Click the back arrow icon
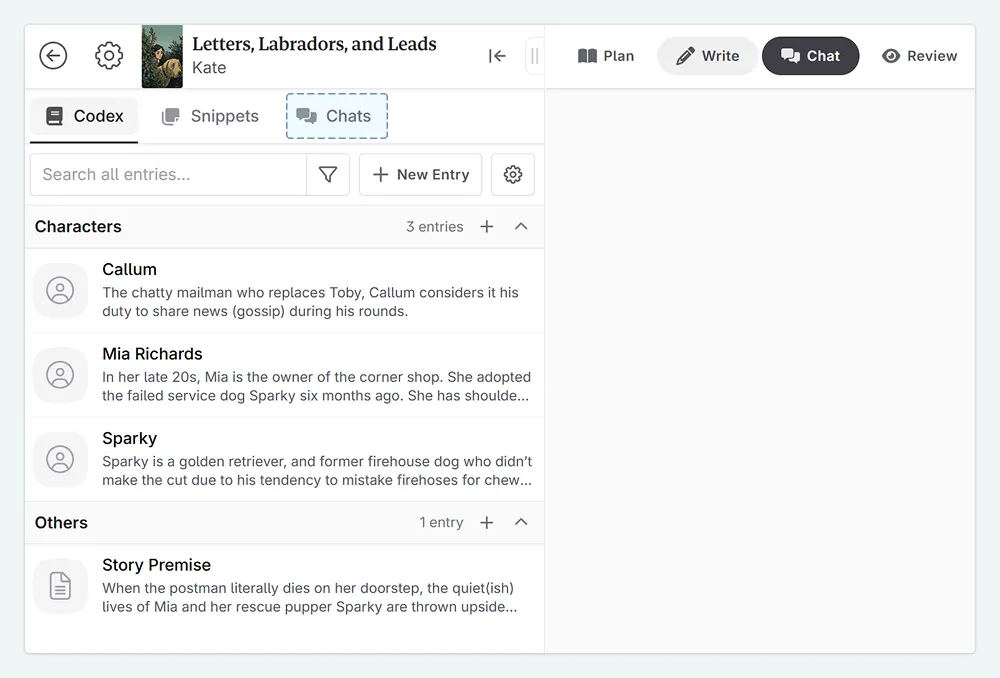Image resolution: width=1000 pixels, height=678 pixels. click(53, 56)
